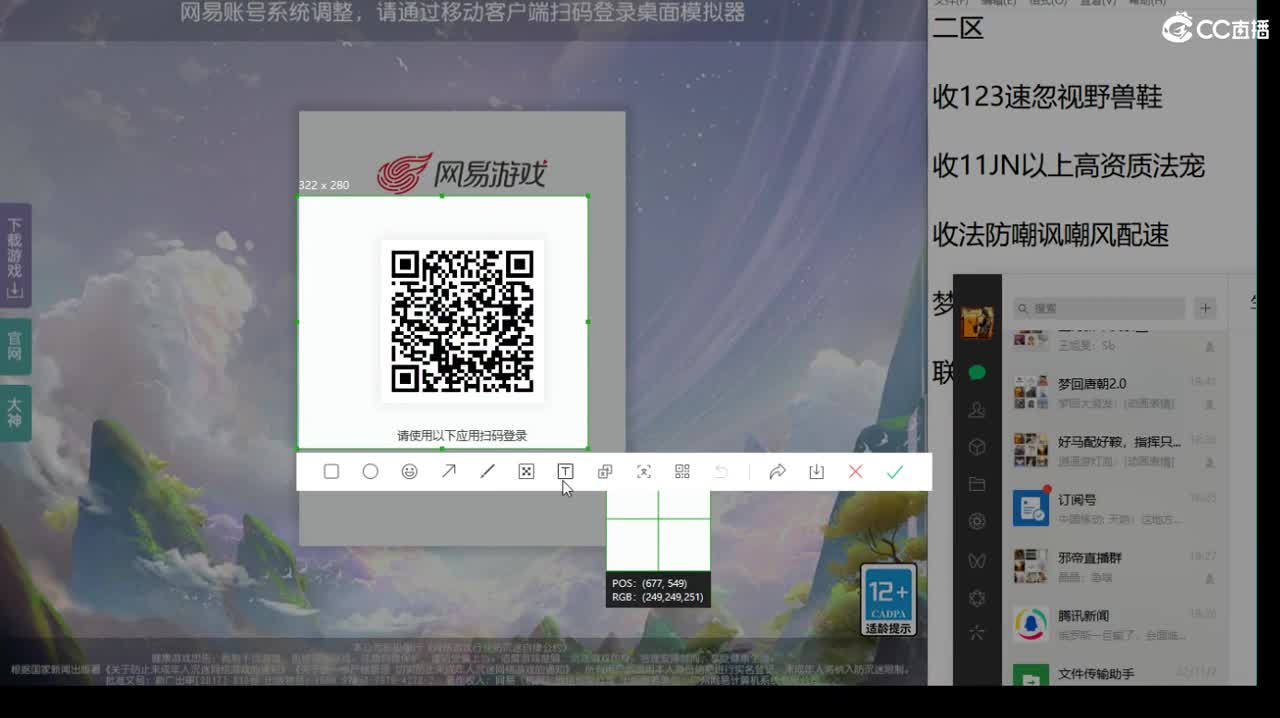The image size is (1280, 718).
Task: Select the emoji sticker tool
Action: 409,471
